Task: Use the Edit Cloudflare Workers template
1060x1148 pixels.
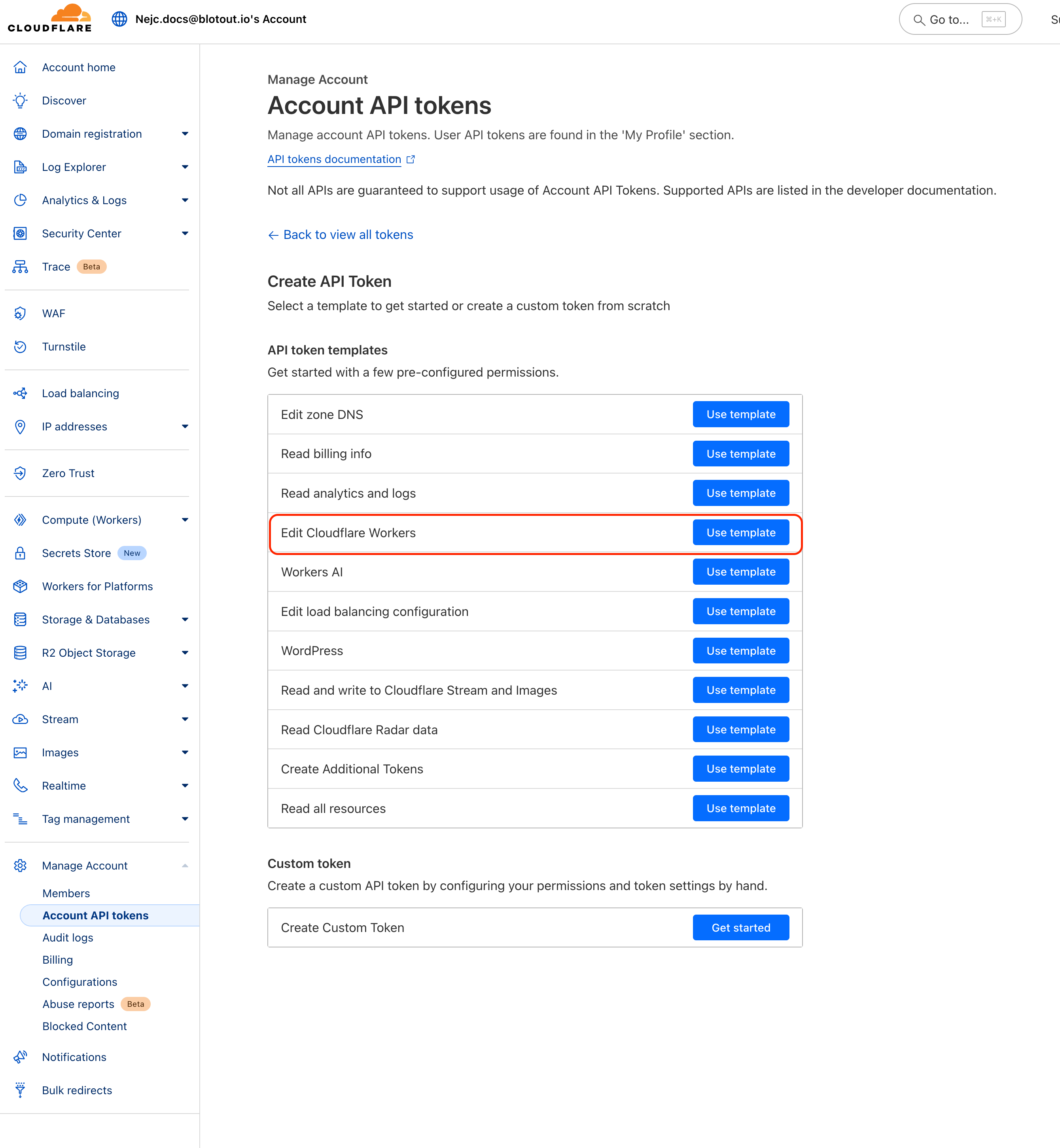Action: coord(740,532)
